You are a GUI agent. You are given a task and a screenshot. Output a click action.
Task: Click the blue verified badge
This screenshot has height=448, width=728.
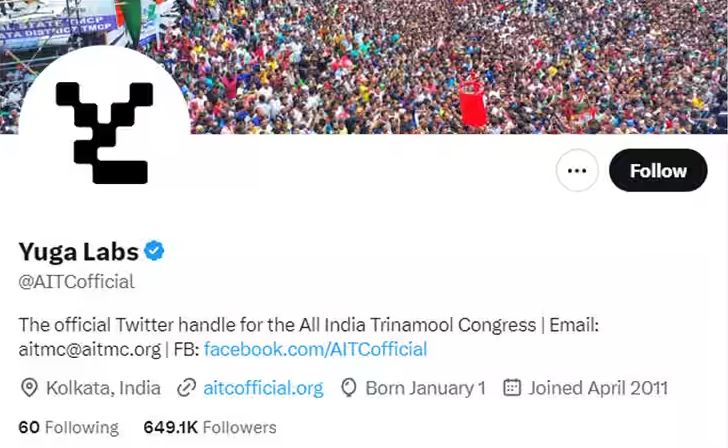pyautogui.click(x=154, y=251)
